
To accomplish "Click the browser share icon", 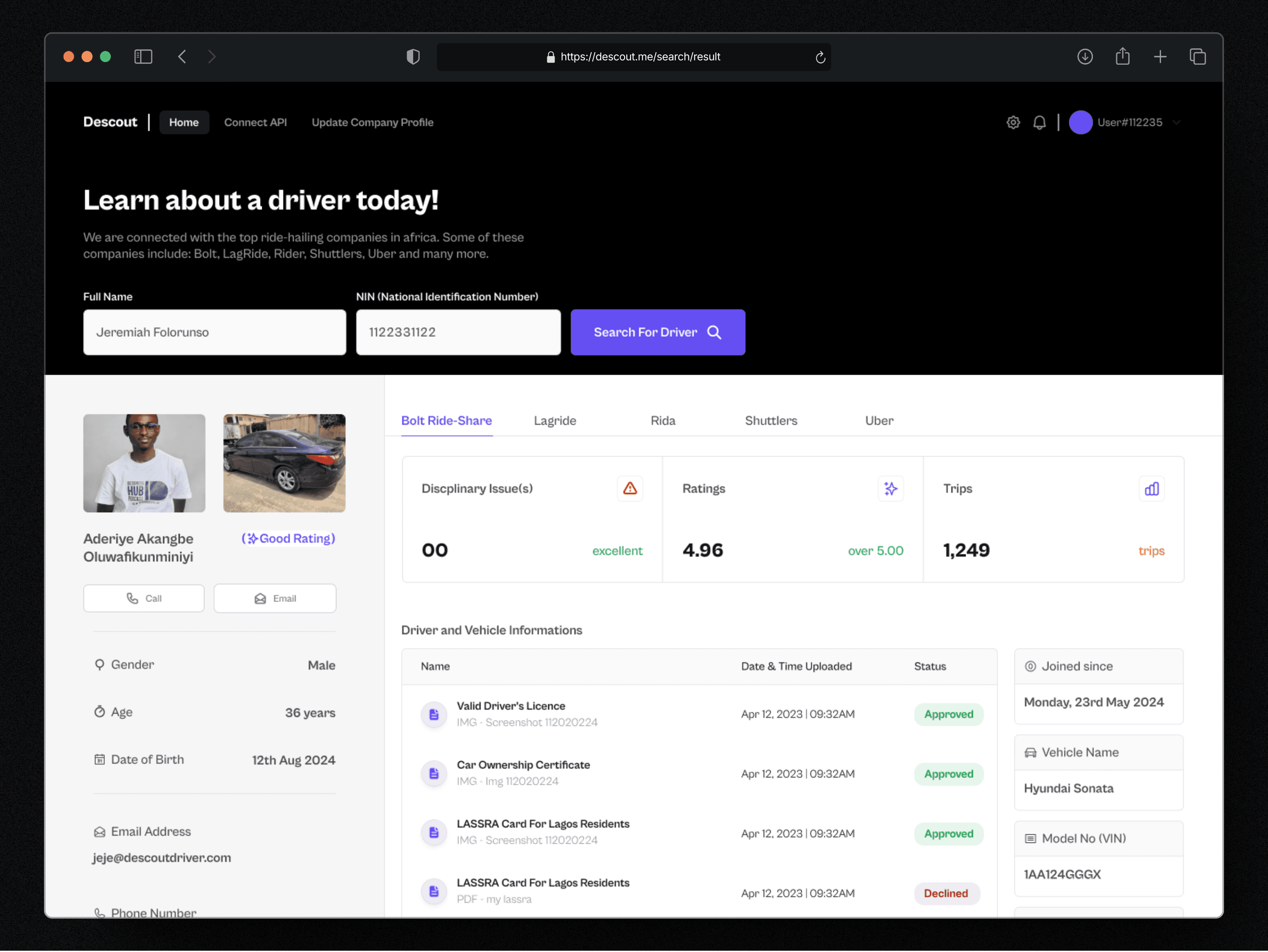I will tap(1122, 56).
